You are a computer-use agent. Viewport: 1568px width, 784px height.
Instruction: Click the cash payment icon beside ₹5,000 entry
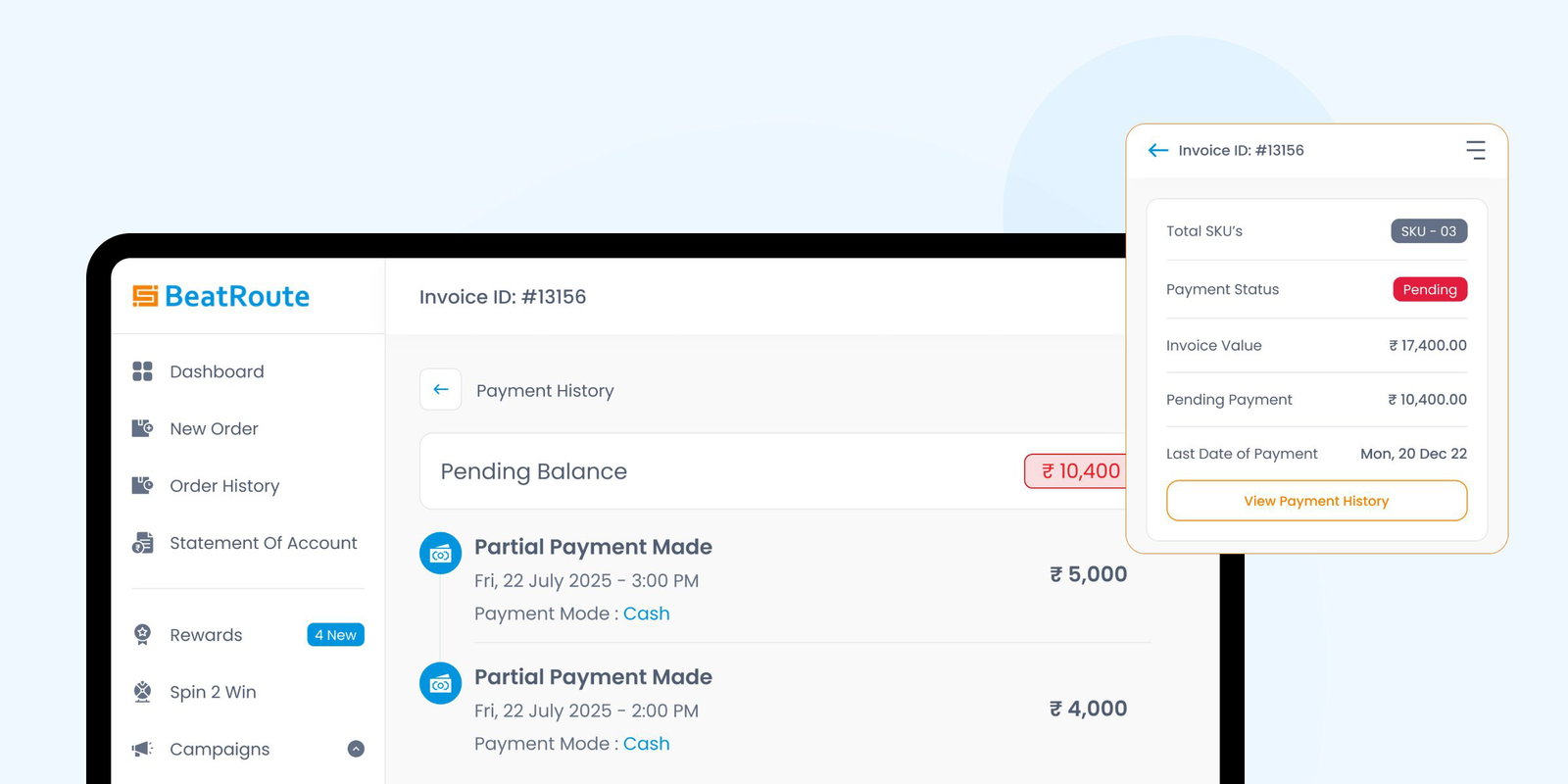point(440,553)
